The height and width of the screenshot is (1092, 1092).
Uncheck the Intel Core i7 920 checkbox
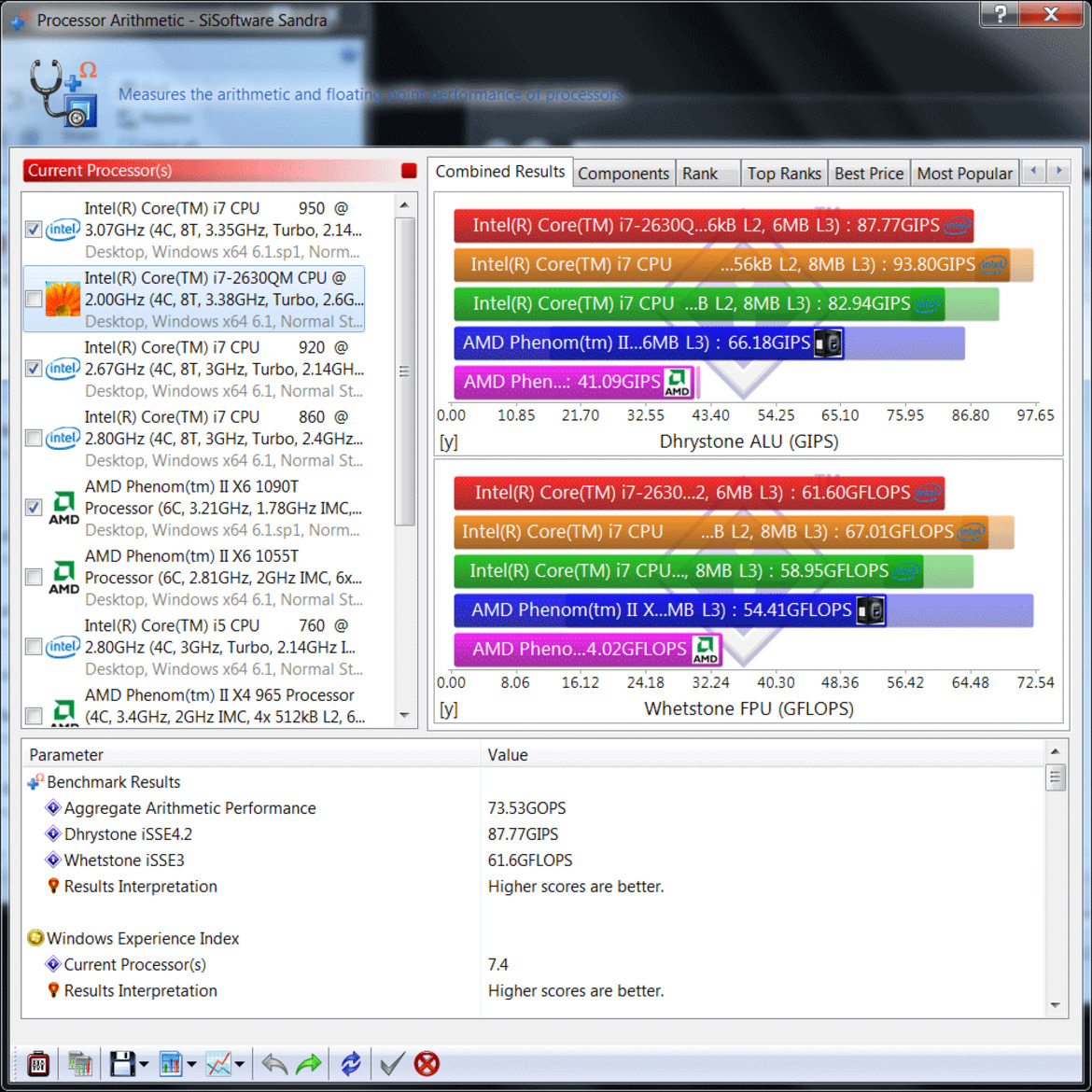click(34, 369)
